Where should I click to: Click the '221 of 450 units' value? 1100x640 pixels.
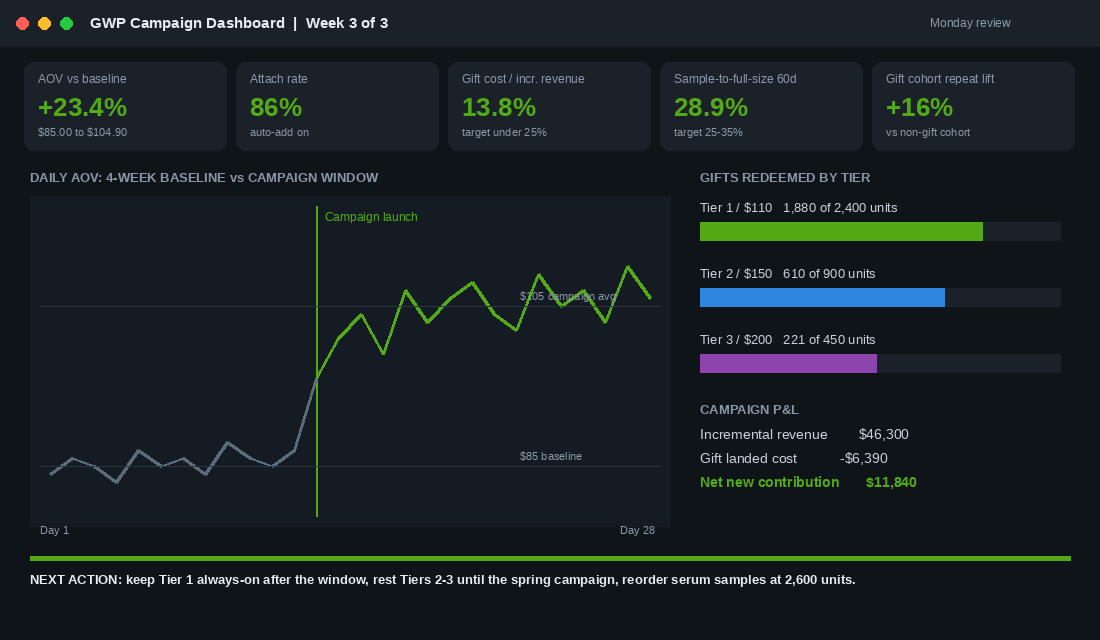tap(829, 340)
